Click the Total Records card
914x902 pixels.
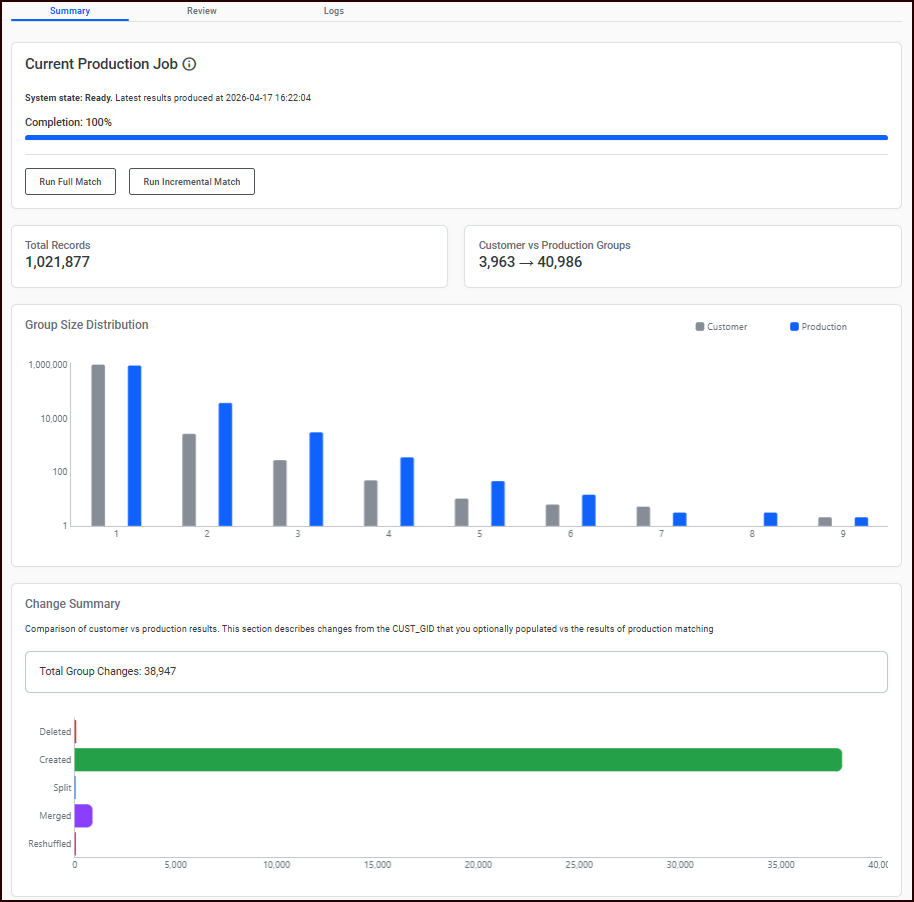pyautogui.click(x=229, y=256)
